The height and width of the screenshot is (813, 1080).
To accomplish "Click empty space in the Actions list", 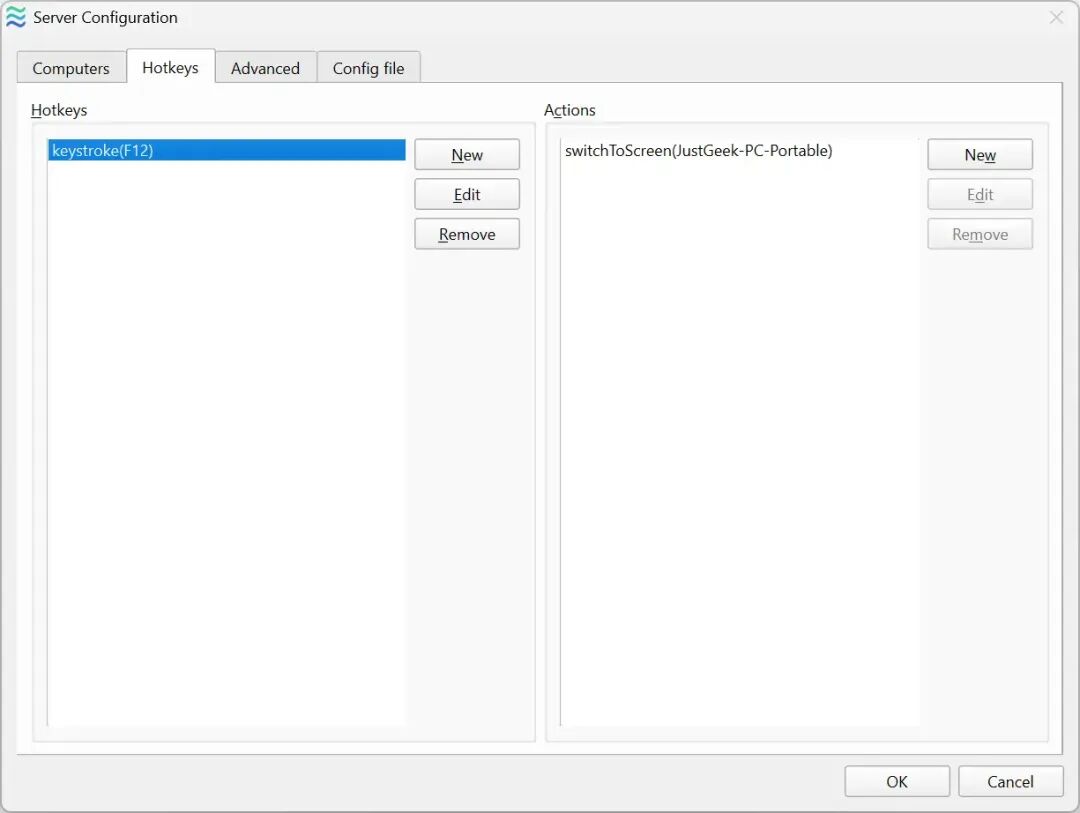I will (x=740, y=450).
